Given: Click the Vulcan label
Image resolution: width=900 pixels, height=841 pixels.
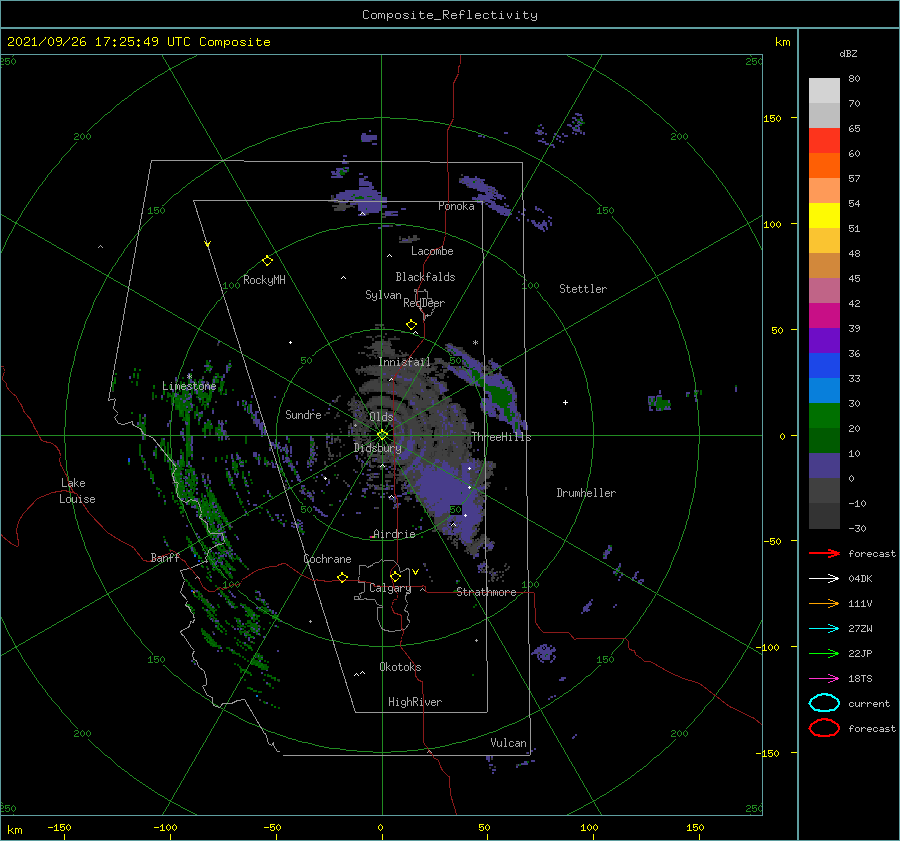Looking at the screenshot, I should 509,743.
